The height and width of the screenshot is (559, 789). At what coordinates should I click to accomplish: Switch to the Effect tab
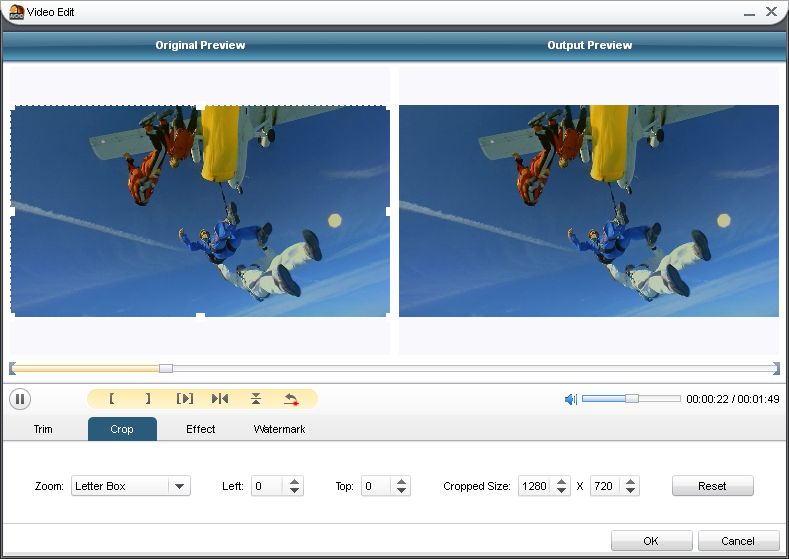point(200,429)
